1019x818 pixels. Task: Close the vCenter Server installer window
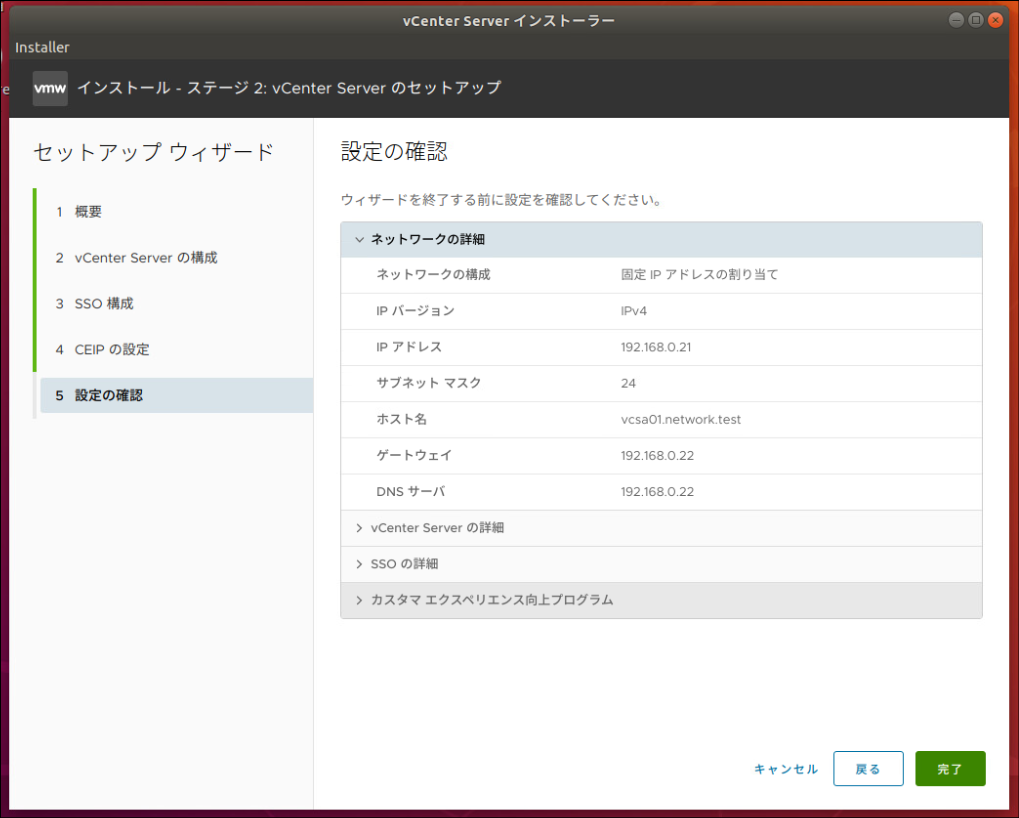click(x=995, y=20)
